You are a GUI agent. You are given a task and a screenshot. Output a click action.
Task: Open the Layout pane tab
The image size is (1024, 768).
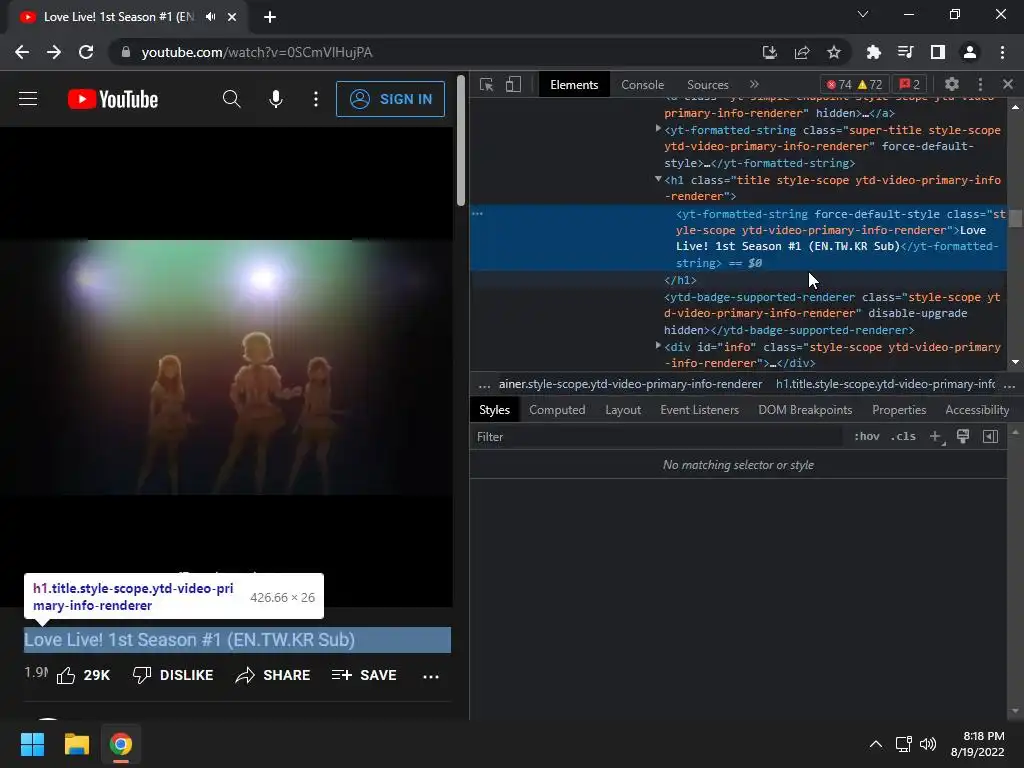pyautogui.click(x=623, y=410)
